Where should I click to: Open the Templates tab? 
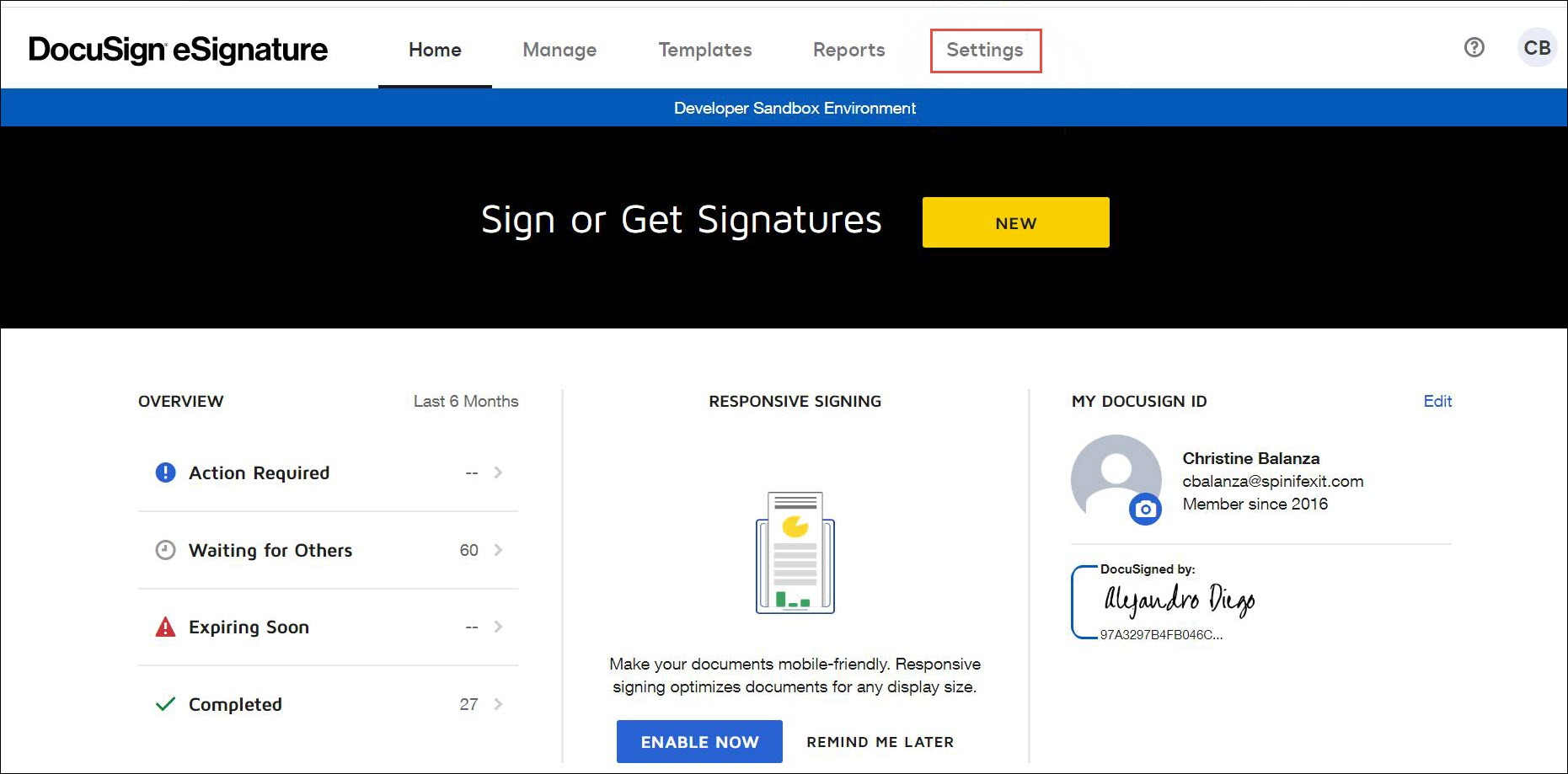coord(704,50)
